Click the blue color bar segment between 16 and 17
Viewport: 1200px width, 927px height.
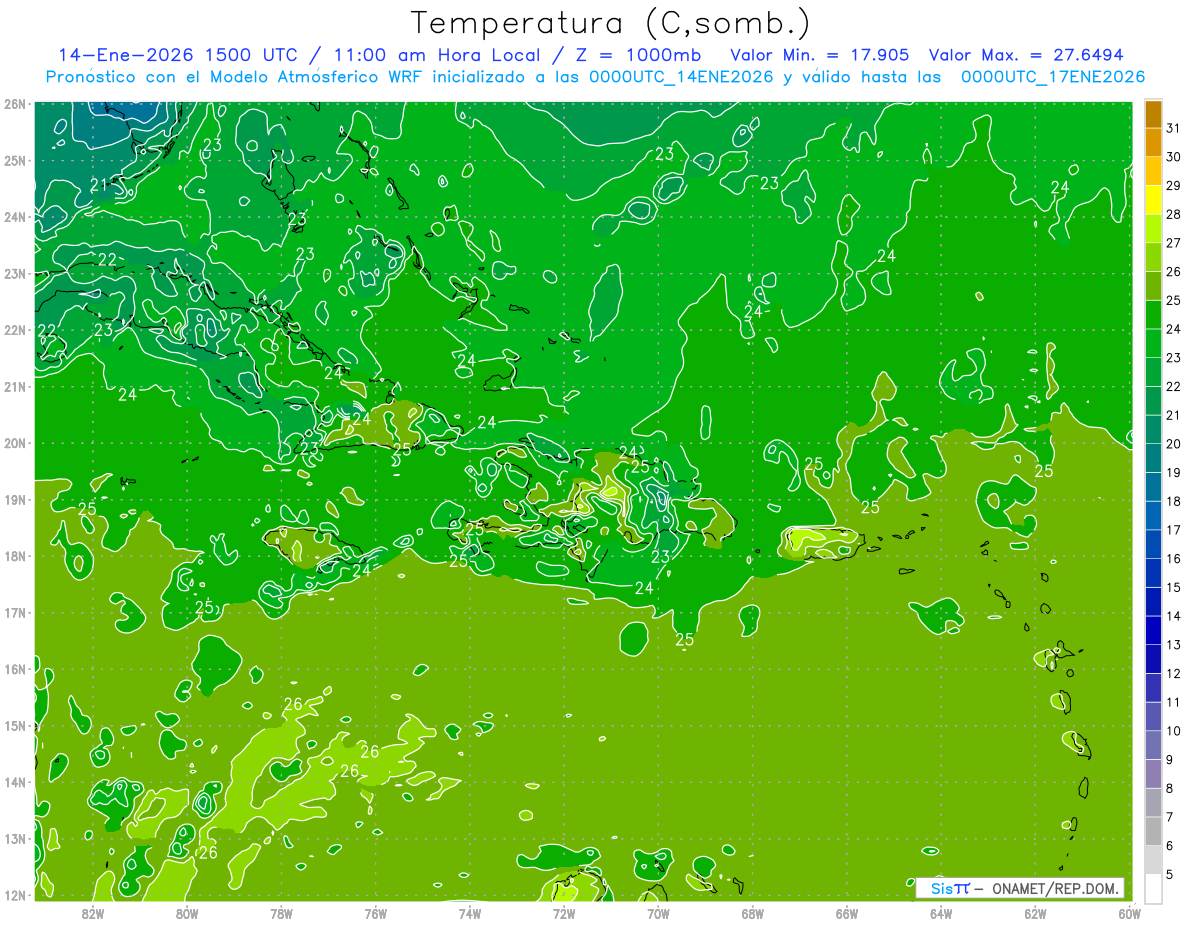[1154, 545]
